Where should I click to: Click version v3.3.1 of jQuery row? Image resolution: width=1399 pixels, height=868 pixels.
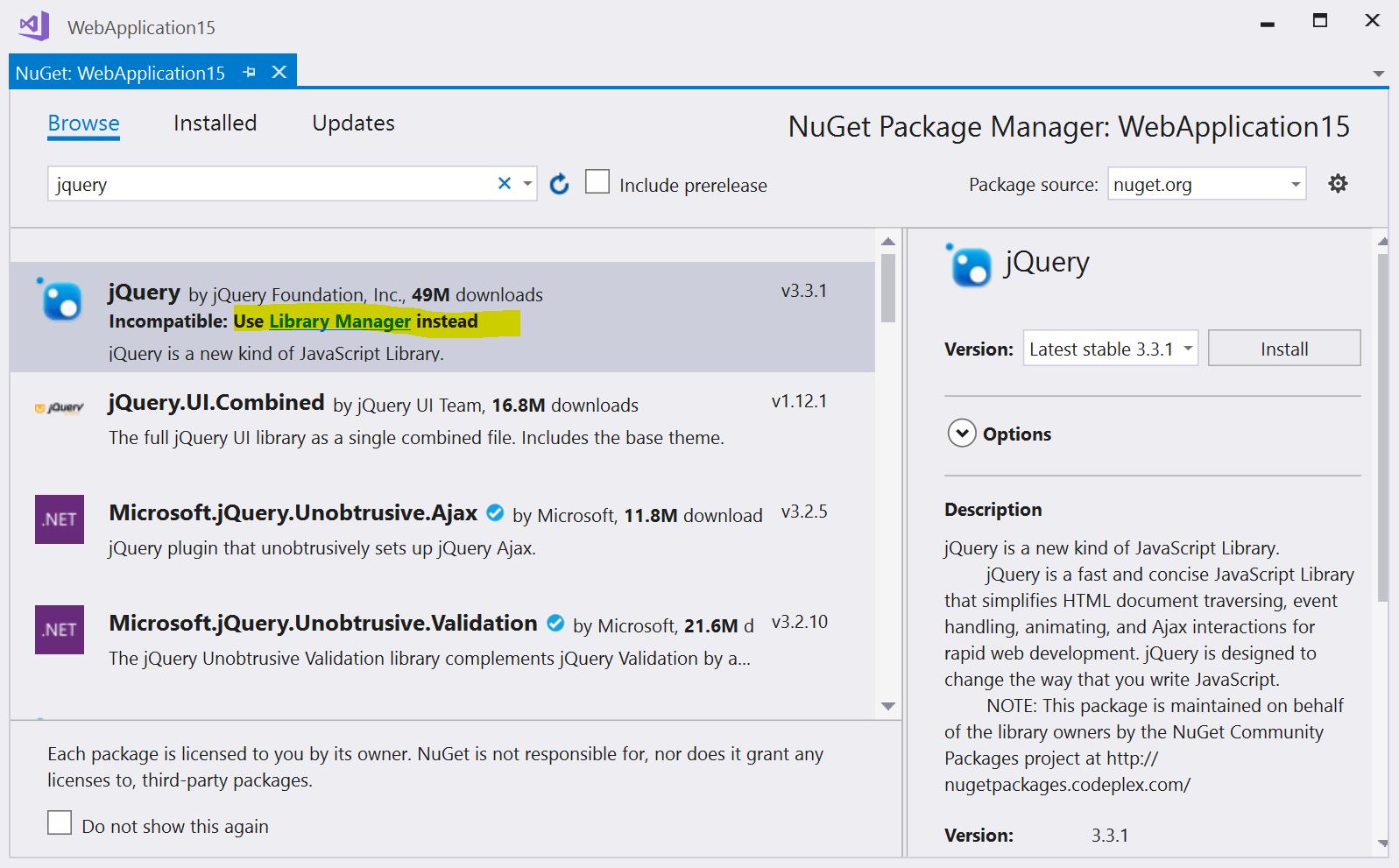[x=803, y=291]
